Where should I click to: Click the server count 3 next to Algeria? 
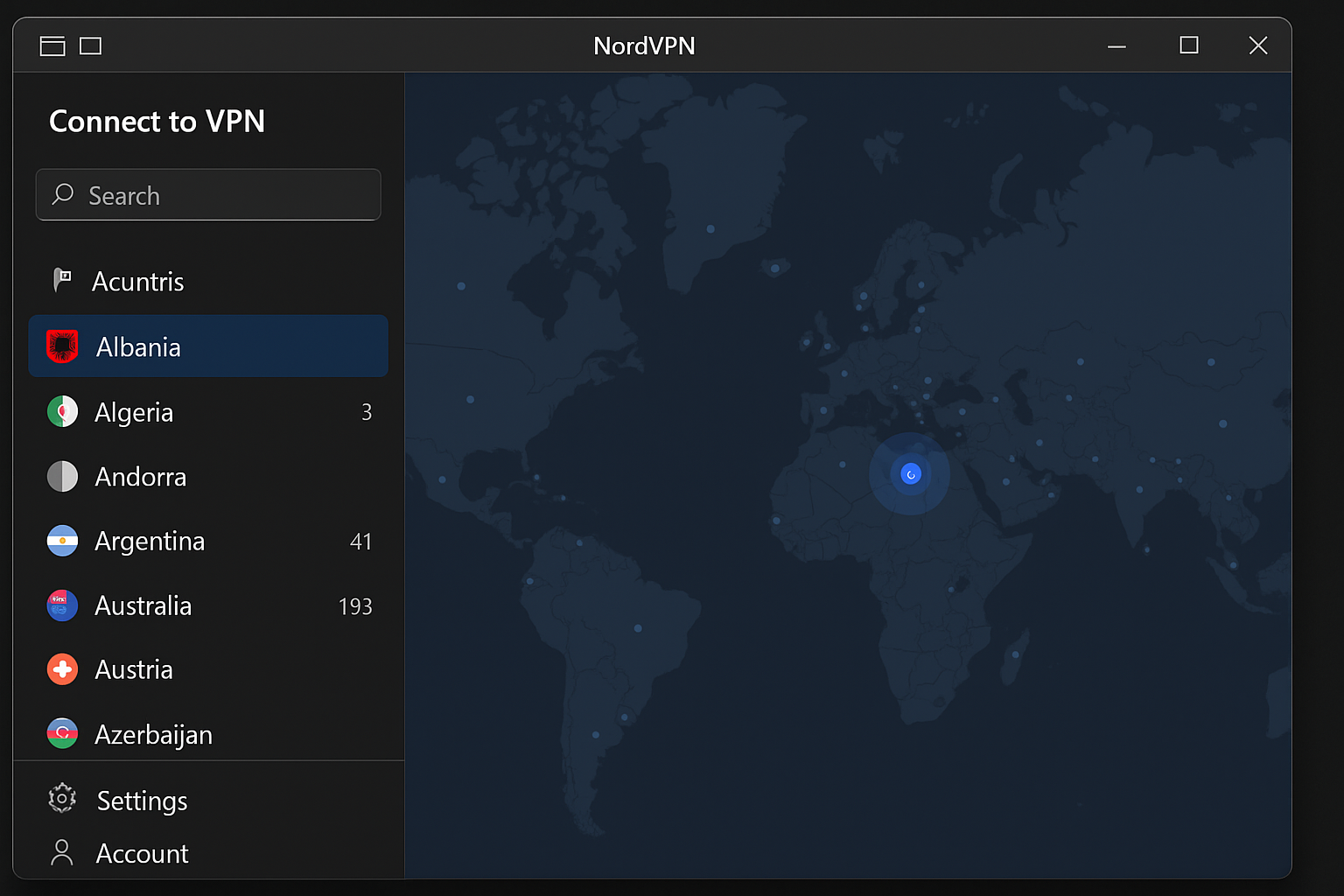[367, 412]
